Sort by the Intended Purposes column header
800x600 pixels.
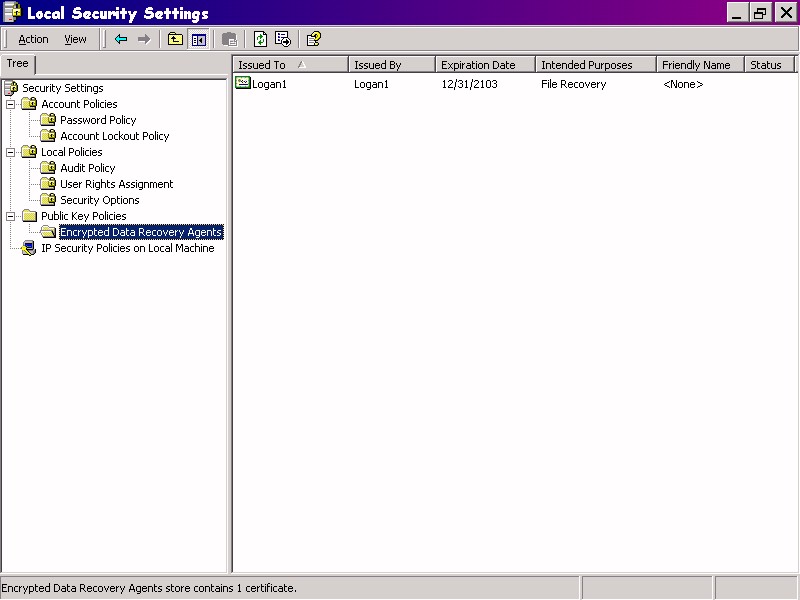coord(586,65)
